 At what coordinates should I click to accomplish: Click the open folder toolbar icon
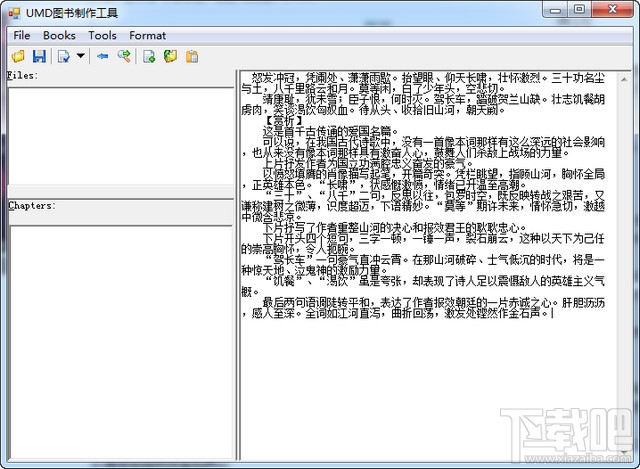click(18, 56)
